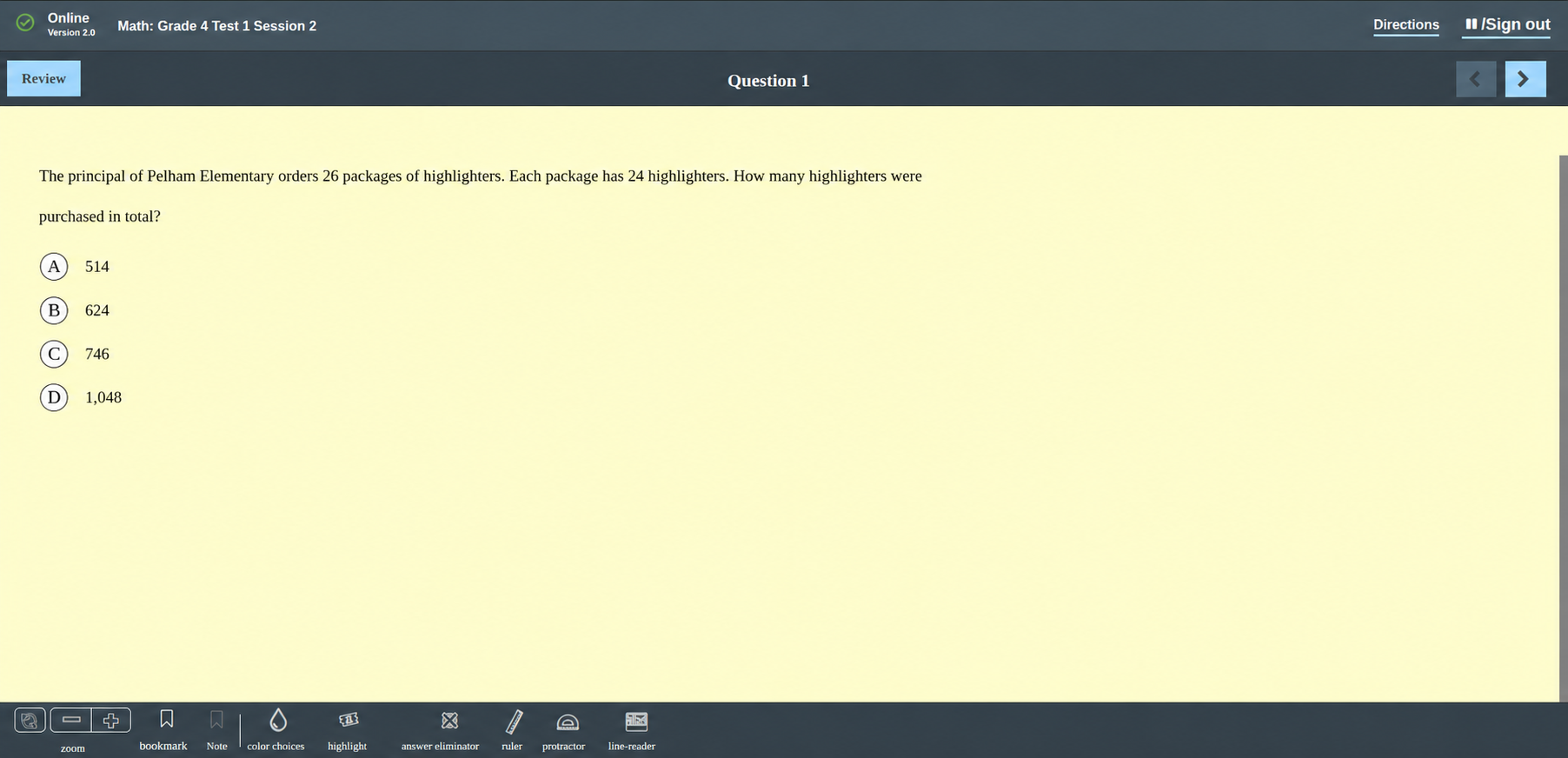Viewport: 1568px width, 758px height.
Task: Select answer choice D, 1,048
Action: click(54, 397)
